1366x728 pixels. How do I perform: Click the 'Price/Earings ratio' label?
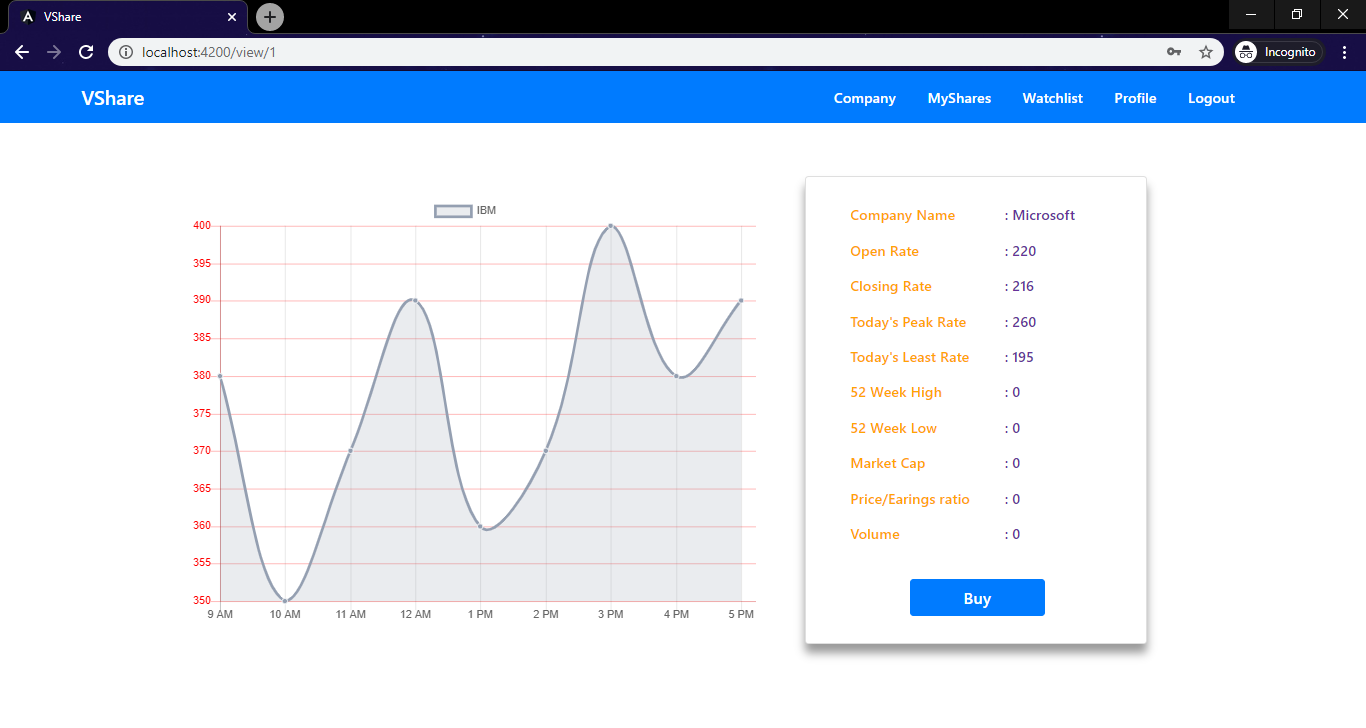(910, 499)
